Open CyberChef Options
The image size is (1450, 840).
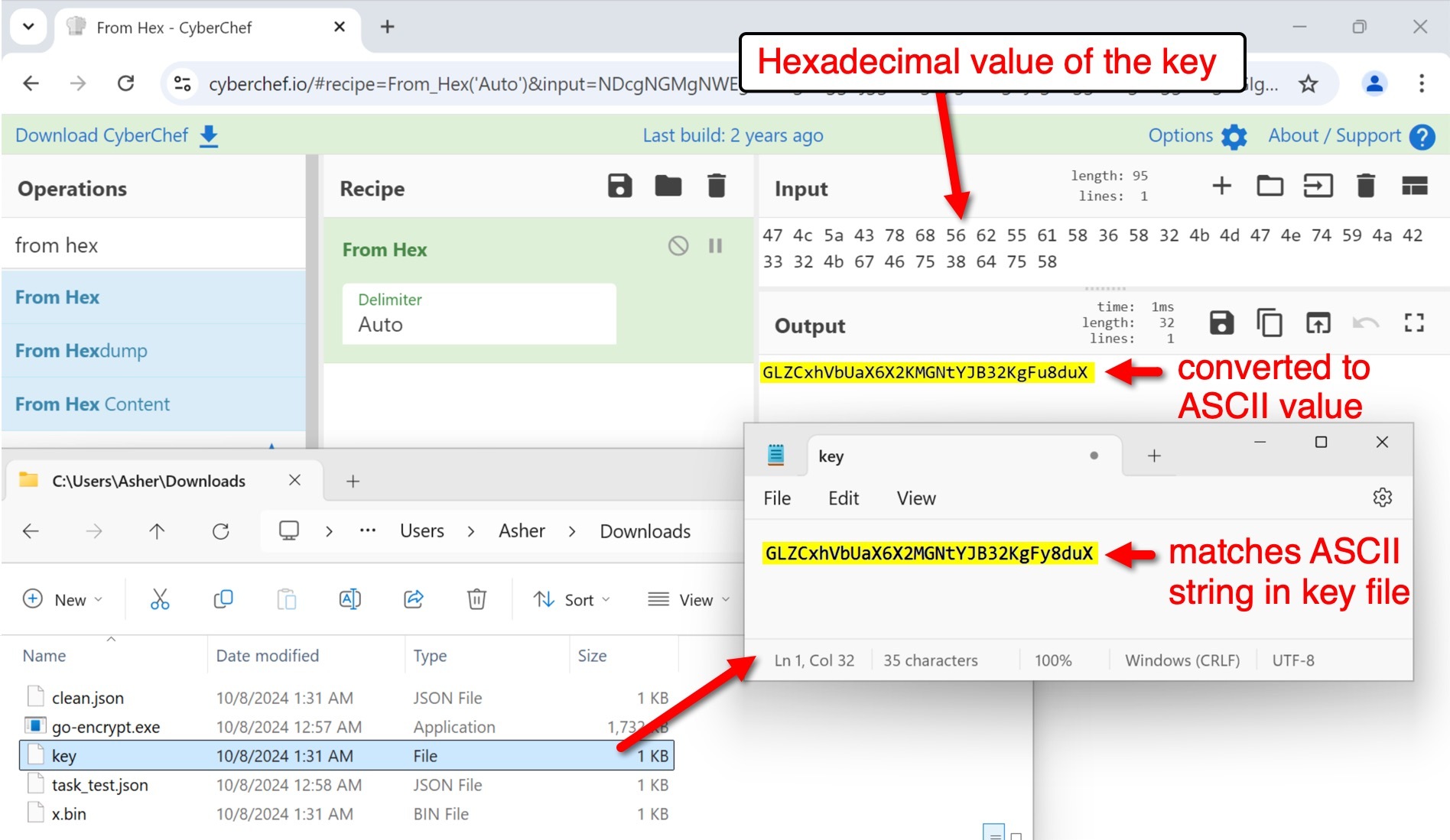pos(1197,136)
